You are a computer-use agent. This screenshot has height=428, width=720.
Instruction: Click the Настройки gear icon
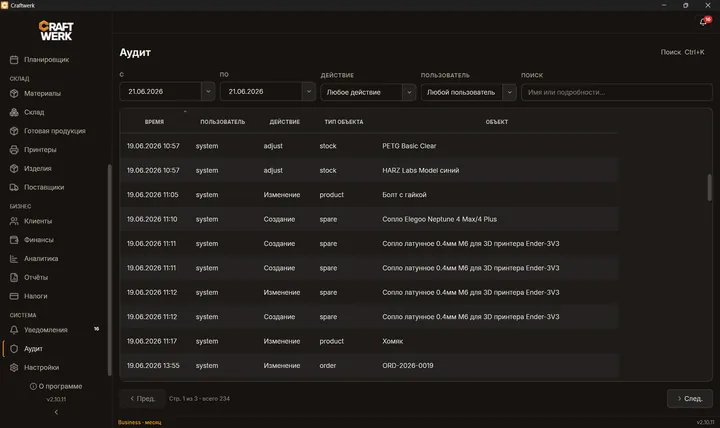click(14, 367)
